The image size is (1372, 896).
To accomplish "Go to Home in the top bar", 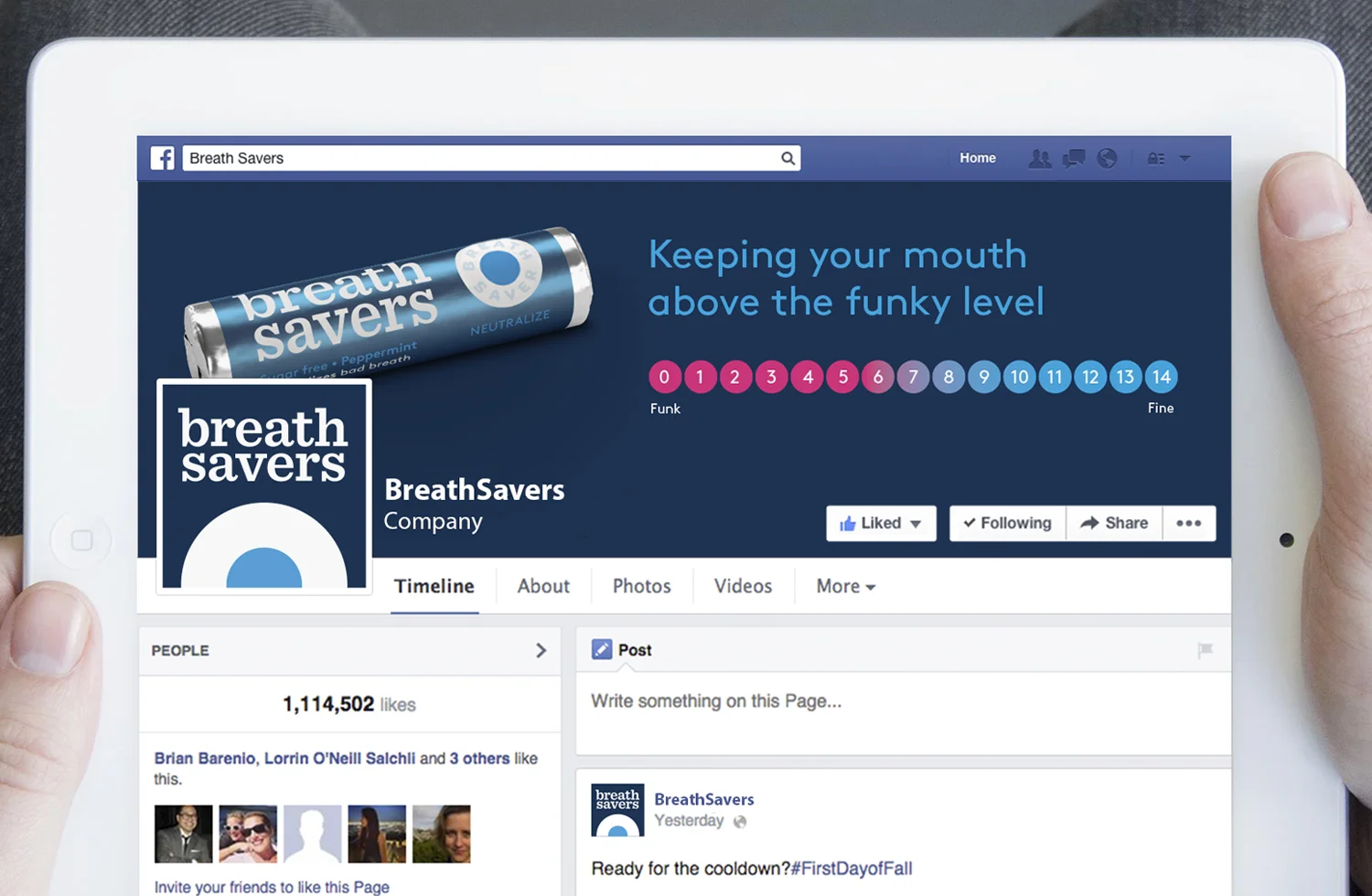I will (978, 158).
